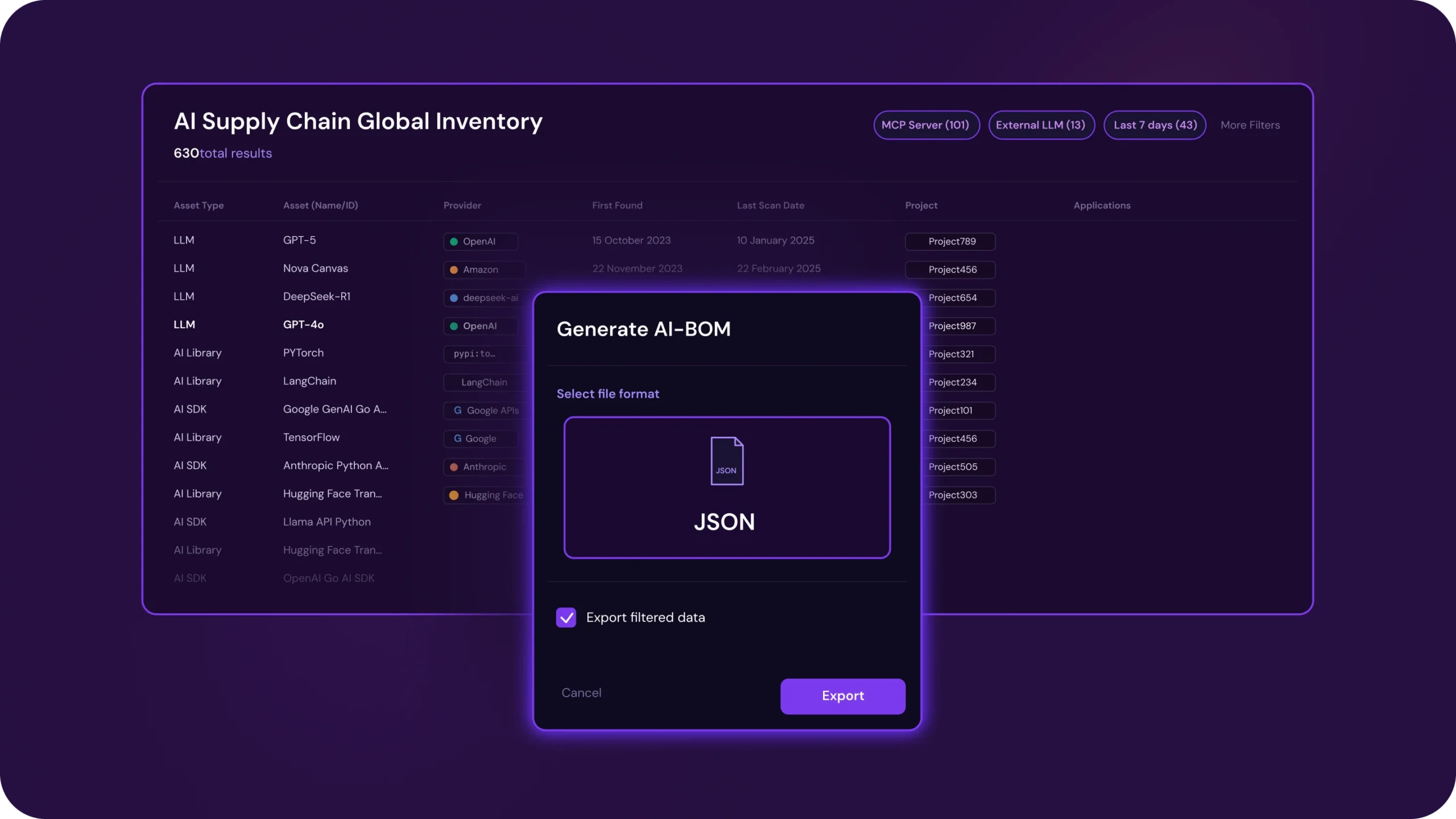
Task: Click the JSON file icon in the dialog
Action: pos(727,461)
